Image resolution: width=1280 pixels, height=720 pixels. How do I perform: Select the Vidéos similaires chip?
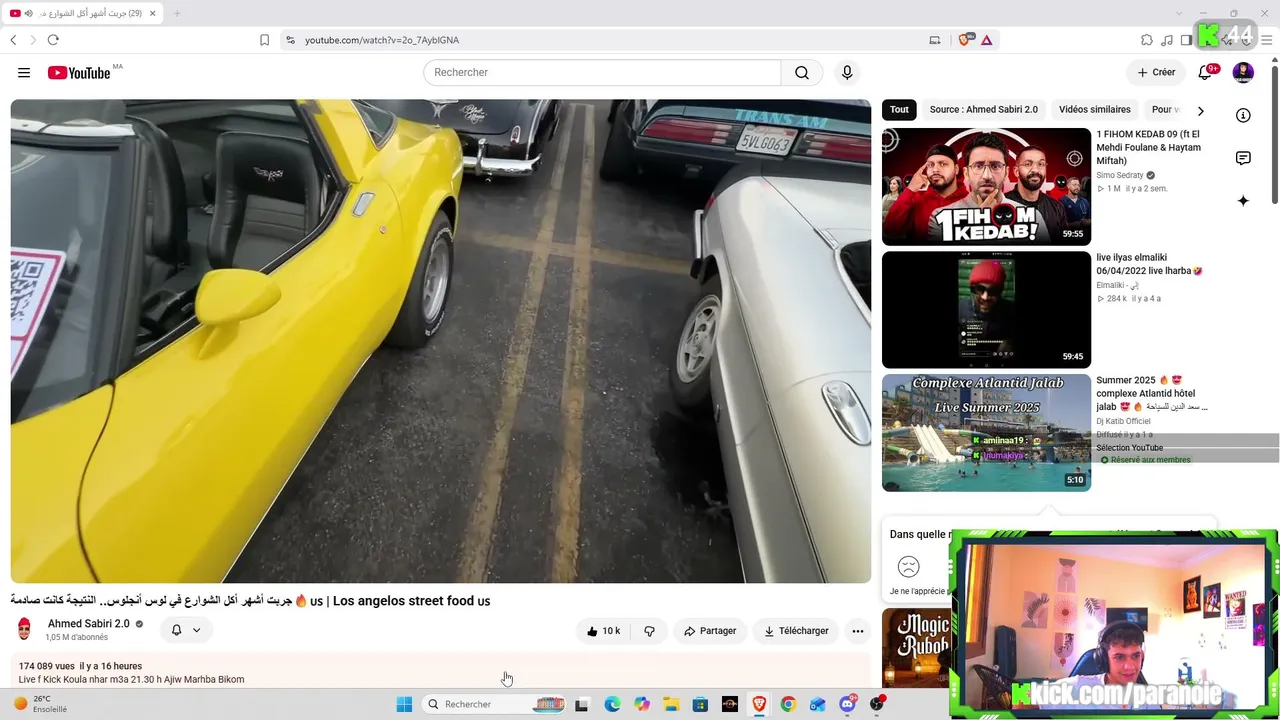(x=1095, y=110)
